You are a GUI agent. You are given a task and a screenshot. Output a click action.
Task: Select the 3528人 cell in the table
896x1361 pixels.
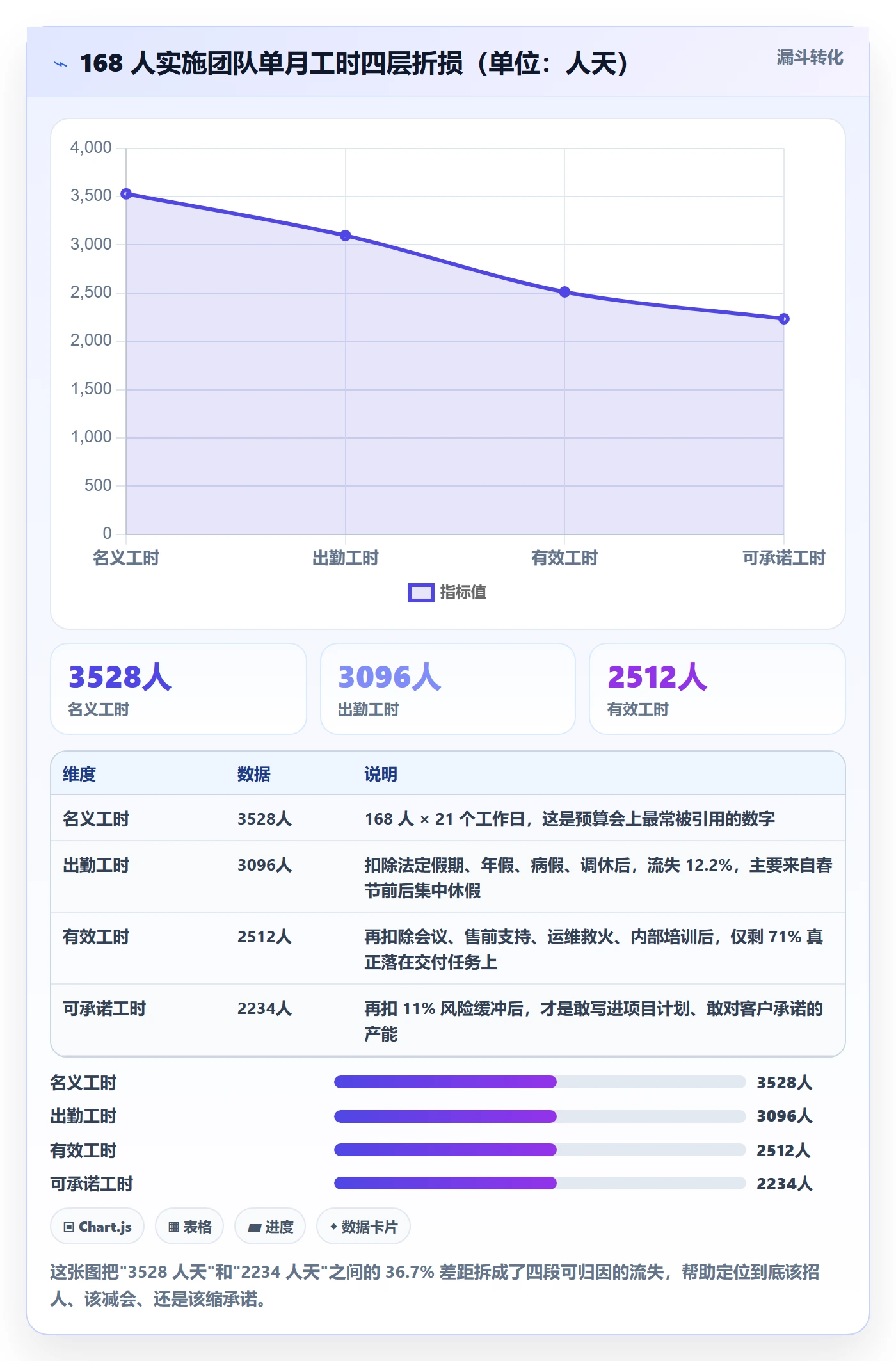pos(264,819)
